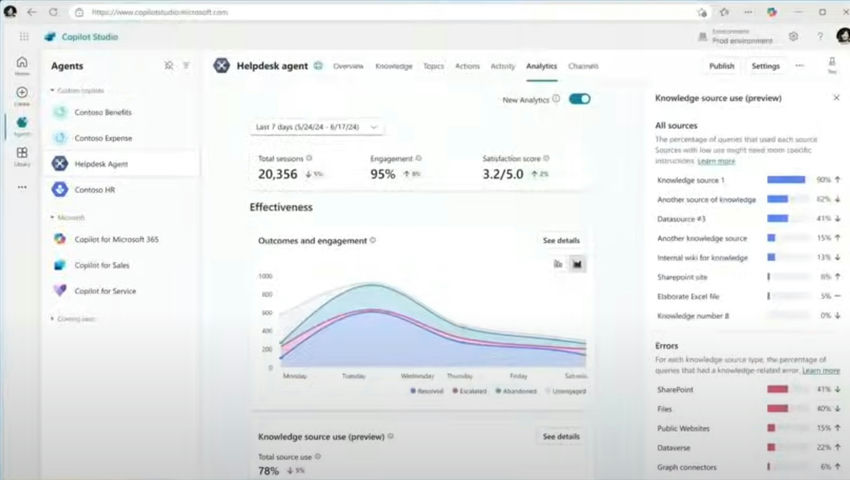Close the Knowledge source use panel
This screenshot has width=850, height=480.
[836, 98]
